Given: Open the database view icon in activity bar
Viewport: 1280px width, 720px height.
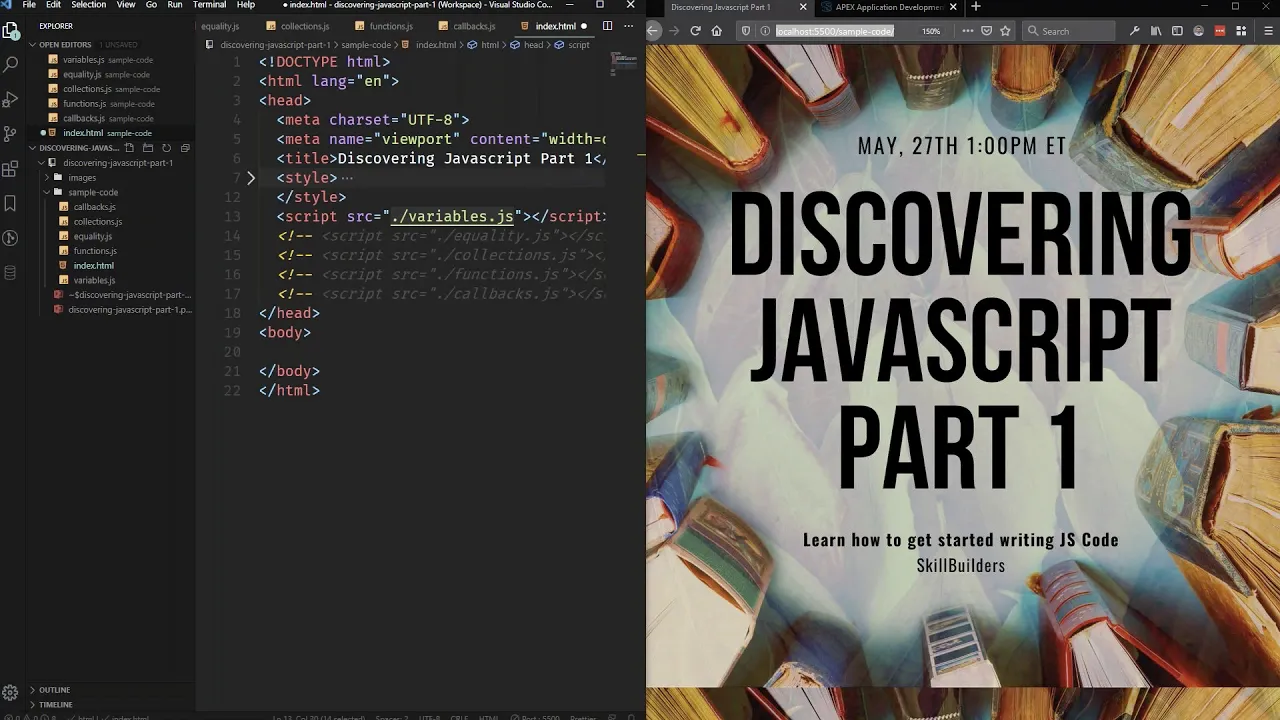Looking at the screenshot, I should tap(10, 273).
